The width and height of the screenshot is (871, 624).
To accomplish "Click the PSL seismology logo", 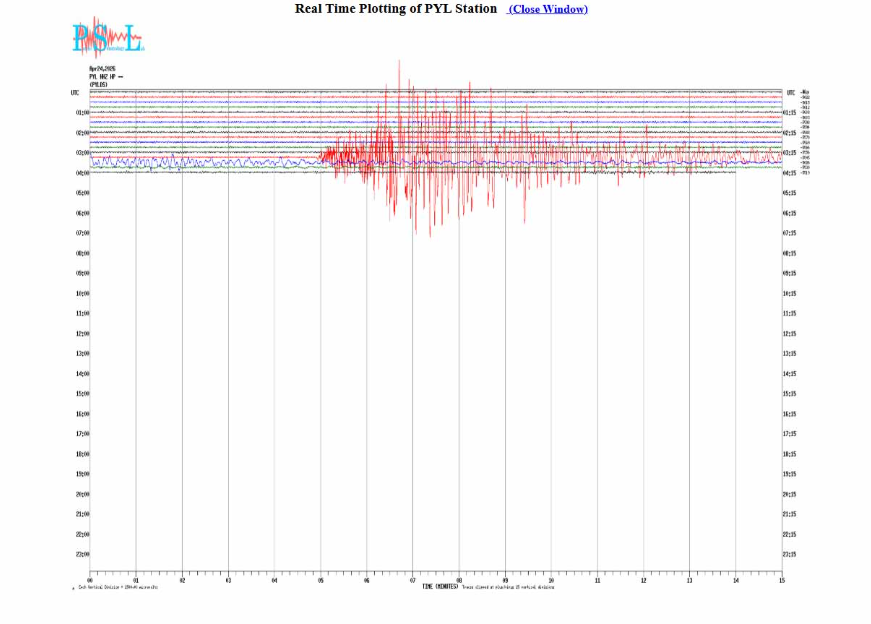I will pos(108,40).
